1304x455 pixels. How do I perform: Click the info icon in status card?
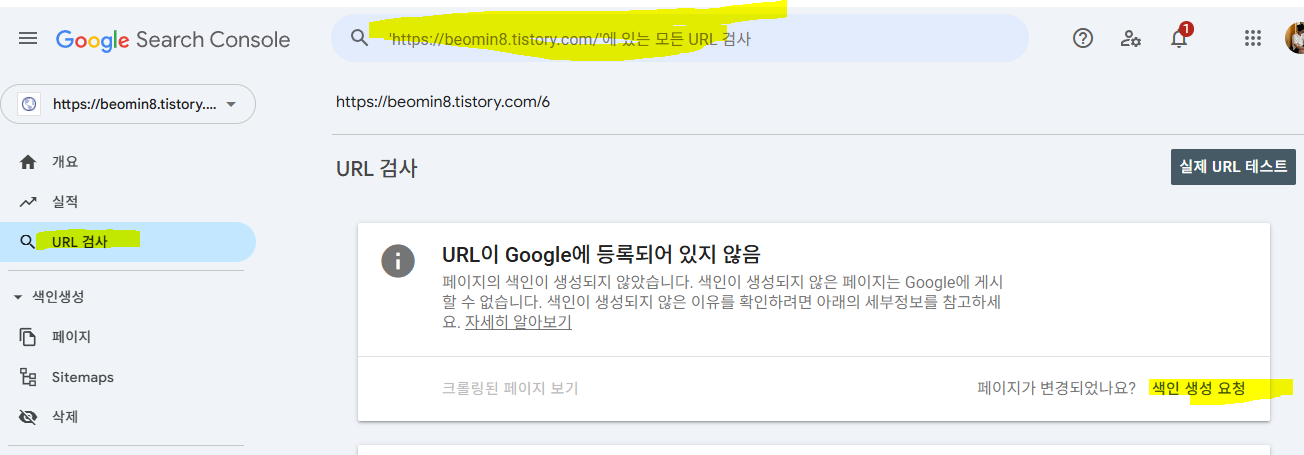[398, 261]
